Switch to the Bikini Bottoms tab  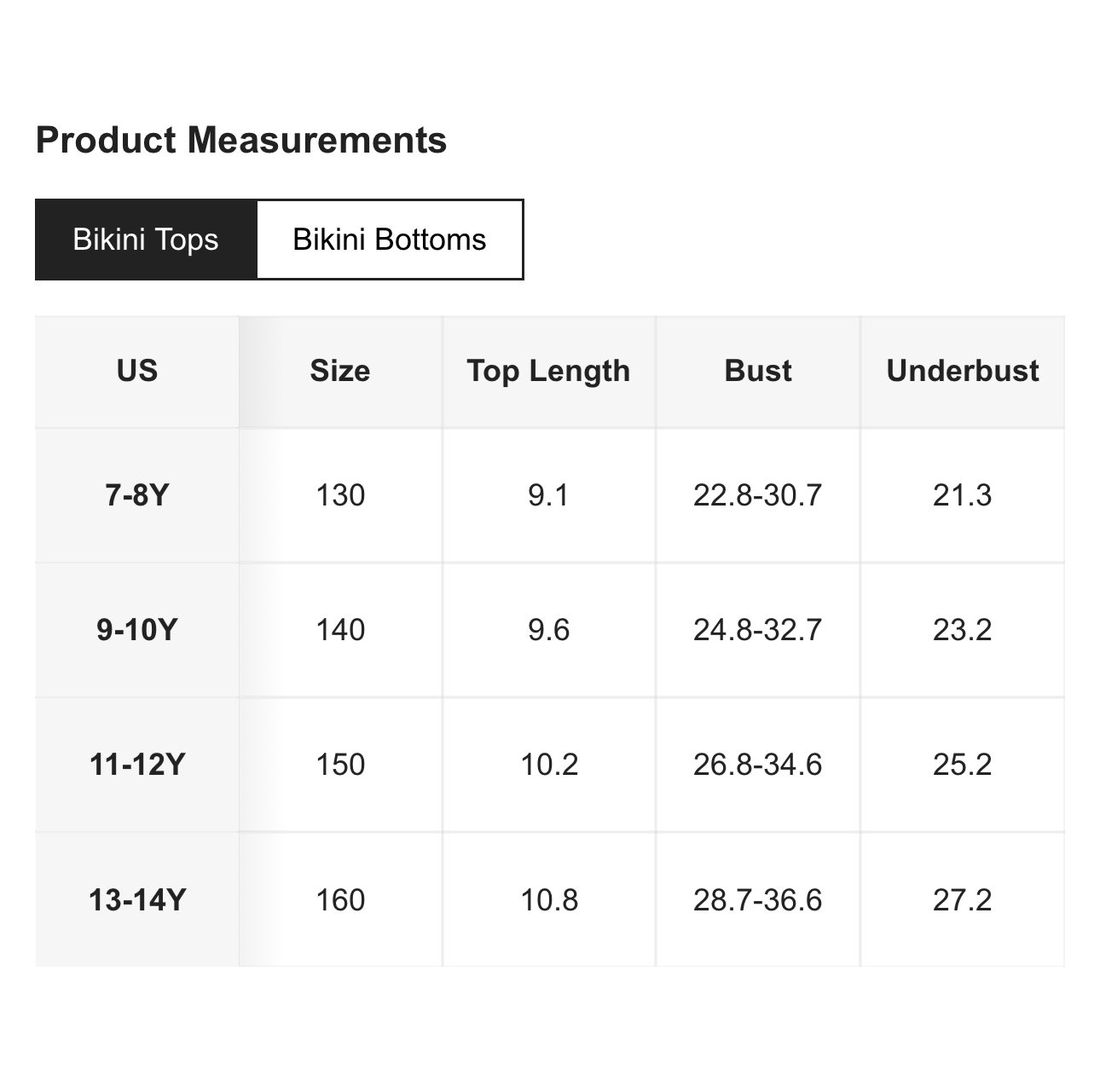390,240
